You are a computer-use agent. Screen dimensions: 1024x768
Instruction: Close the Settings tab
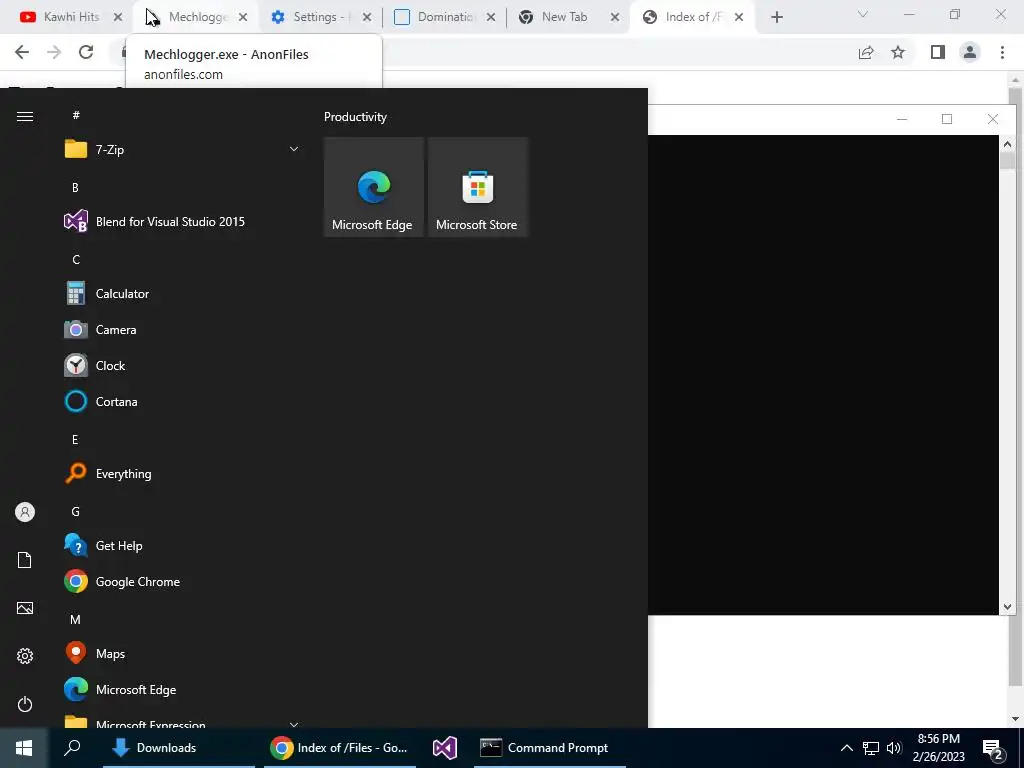click(366, 18)
